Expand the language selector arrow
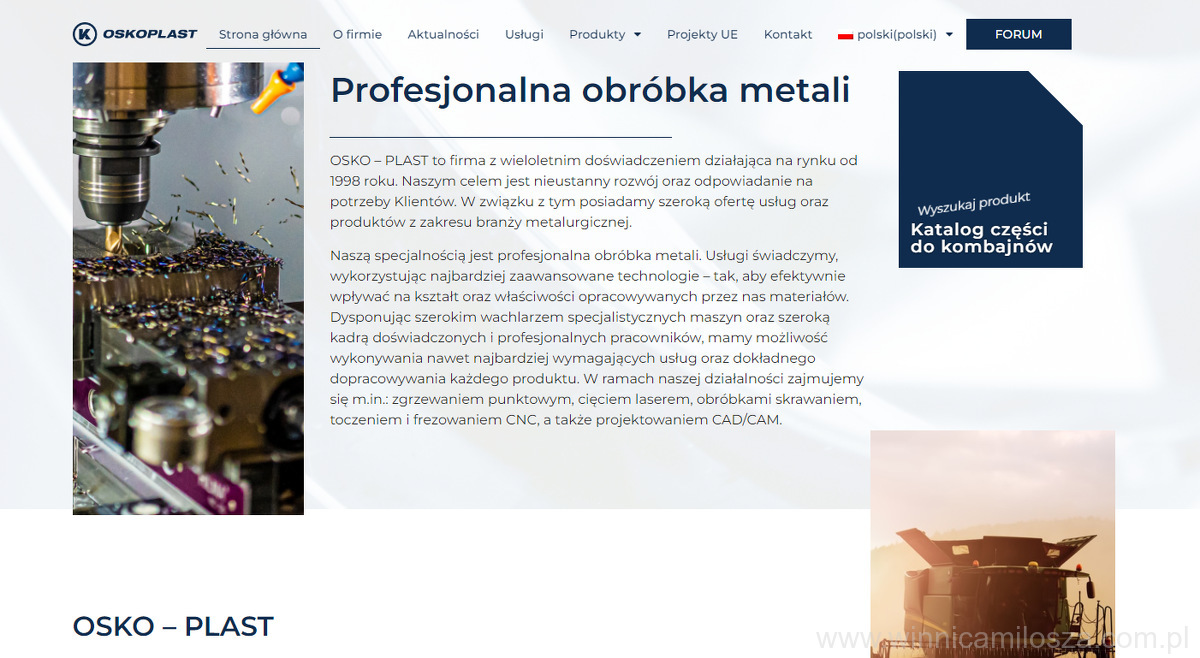Screen dimensions: 1200x658 949,35
